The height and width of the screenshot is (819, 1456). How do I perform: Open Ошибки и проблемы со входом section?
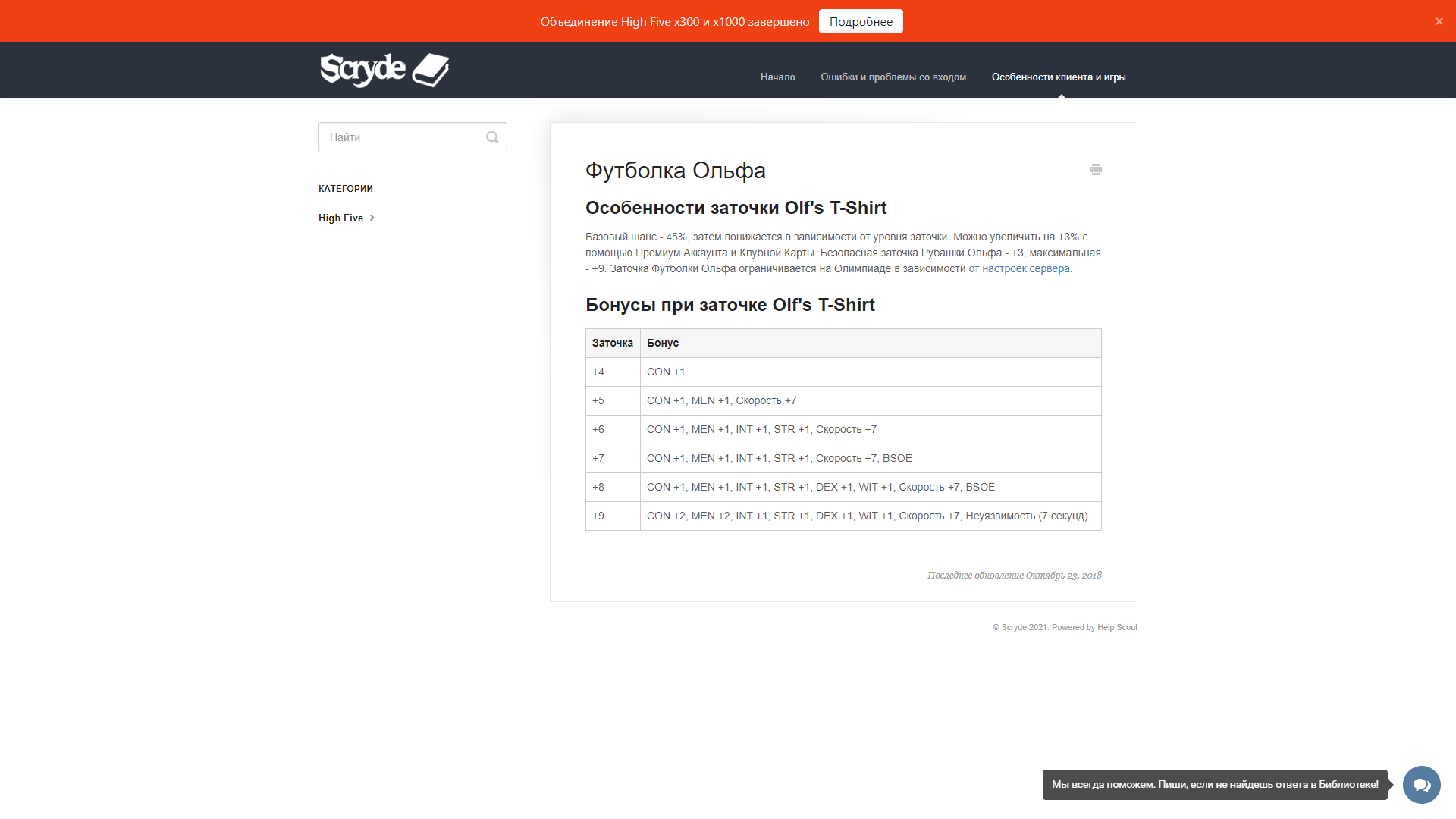click(x=893, y=77)
